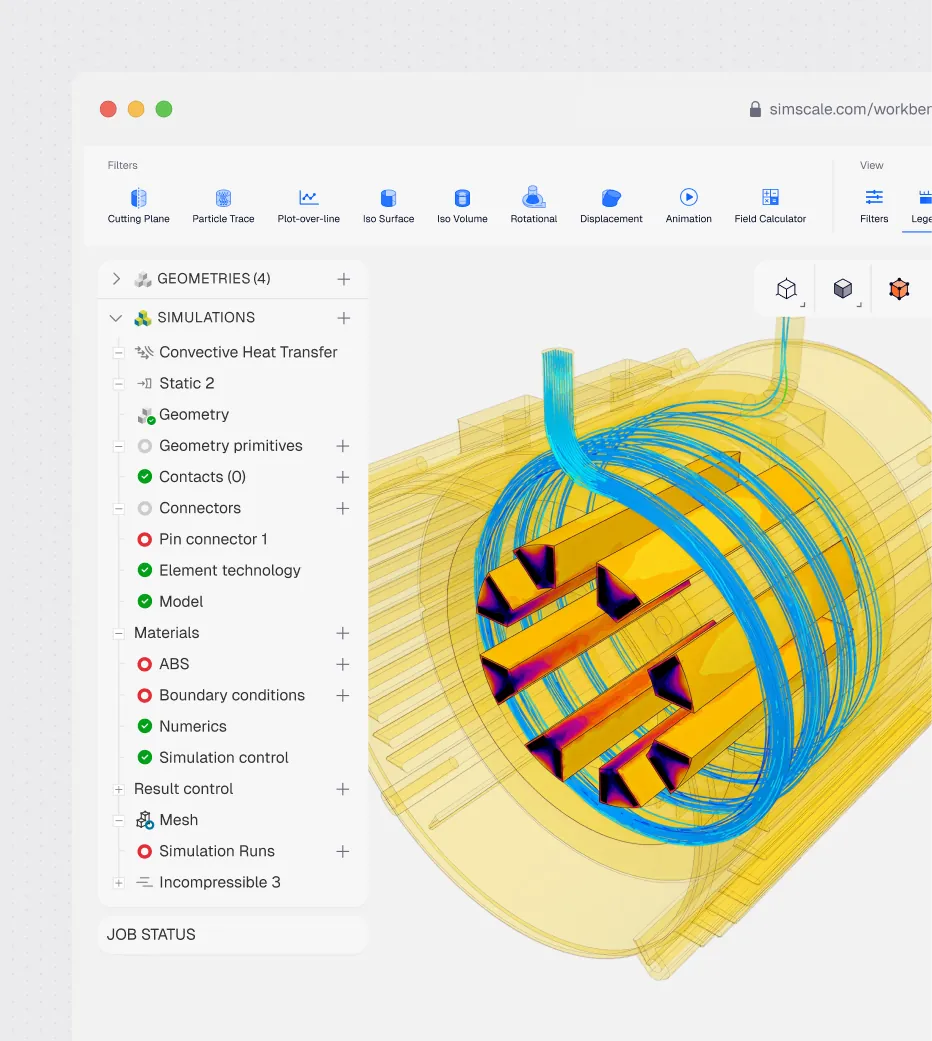This screenshot has height=1041, width=932.
Task: Select the Cutting Plane filter
Action: pos(138,206)
